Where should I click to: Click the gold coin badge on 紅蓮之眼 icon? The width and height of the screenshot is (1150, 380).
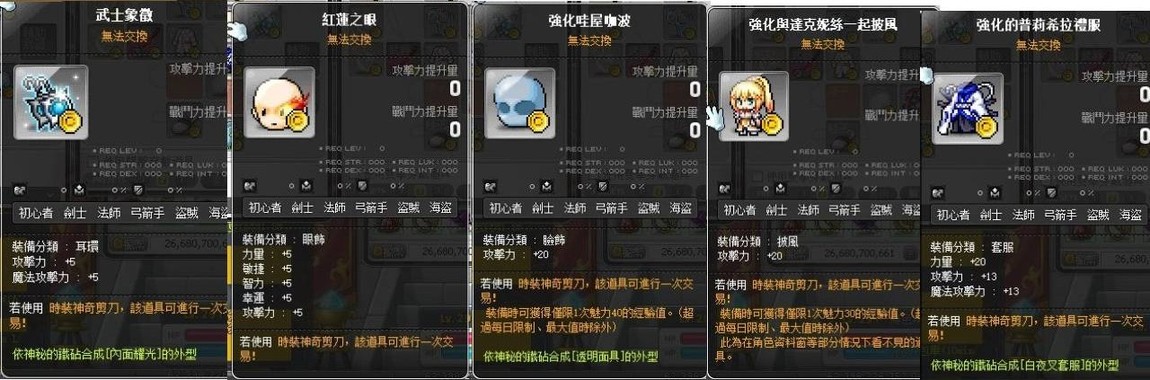point(298,122)
